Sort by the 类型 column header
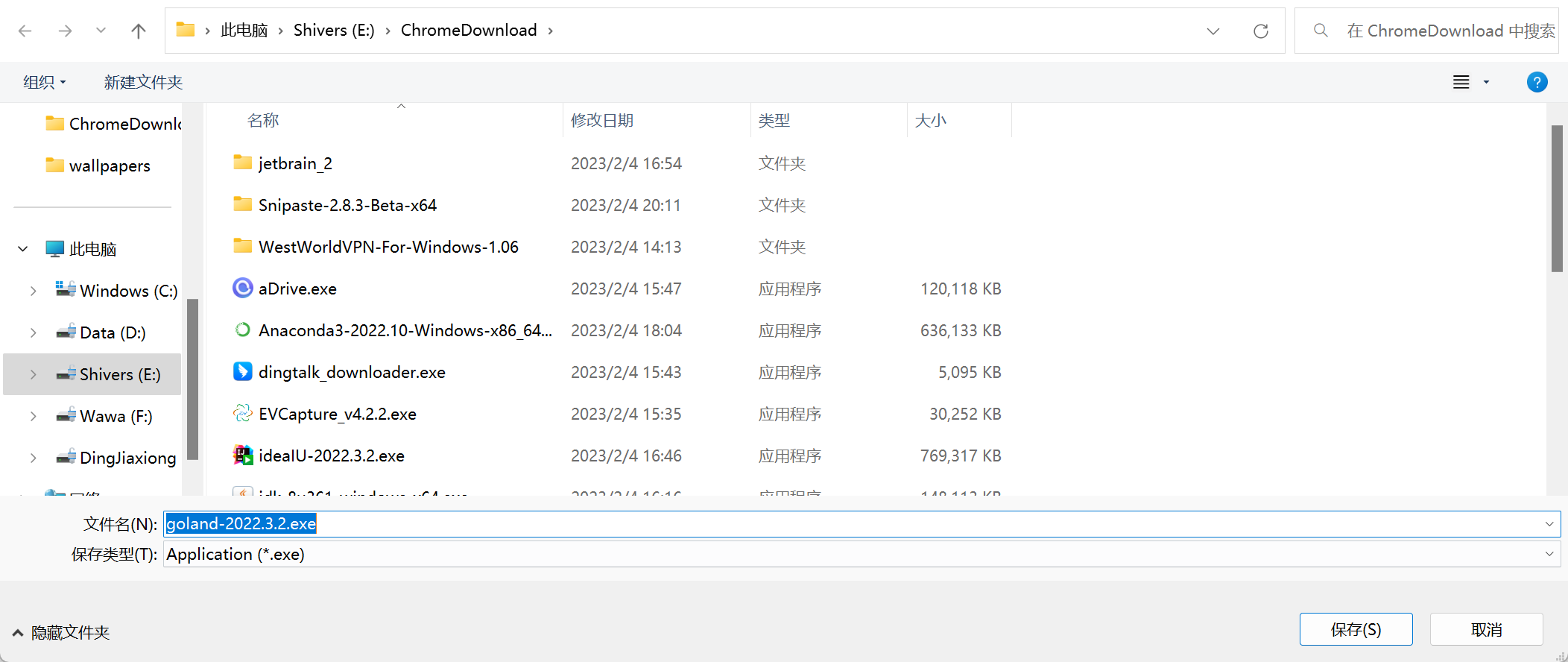Screen dimensions: 1568x662 point(774,120)
